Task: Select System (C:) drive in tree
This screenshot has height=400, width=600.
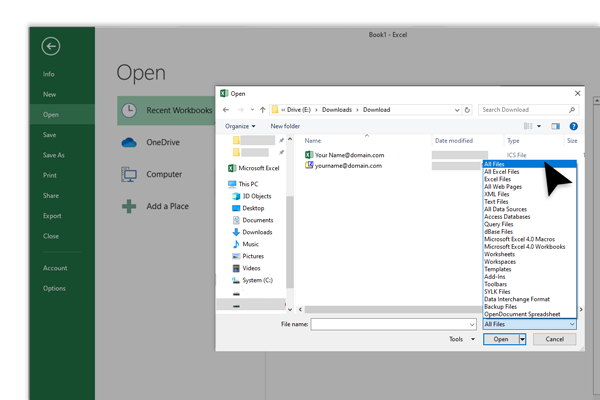Action: (252, 280)
